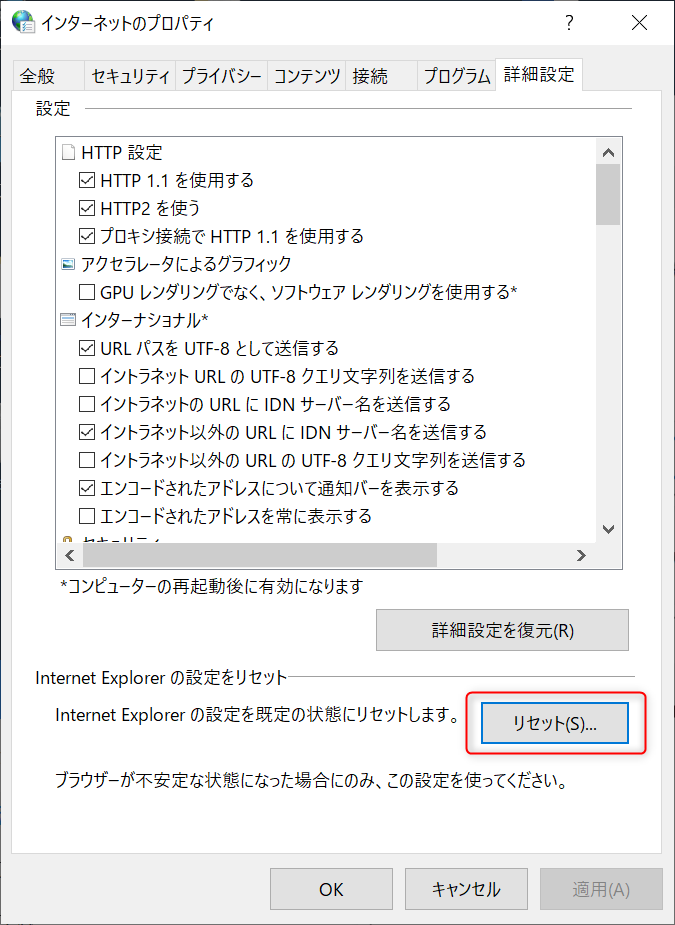Click the インターナショナル category icon
This screenshot has height=925, width=675.
pyautogui.click(x=68, y=320)
